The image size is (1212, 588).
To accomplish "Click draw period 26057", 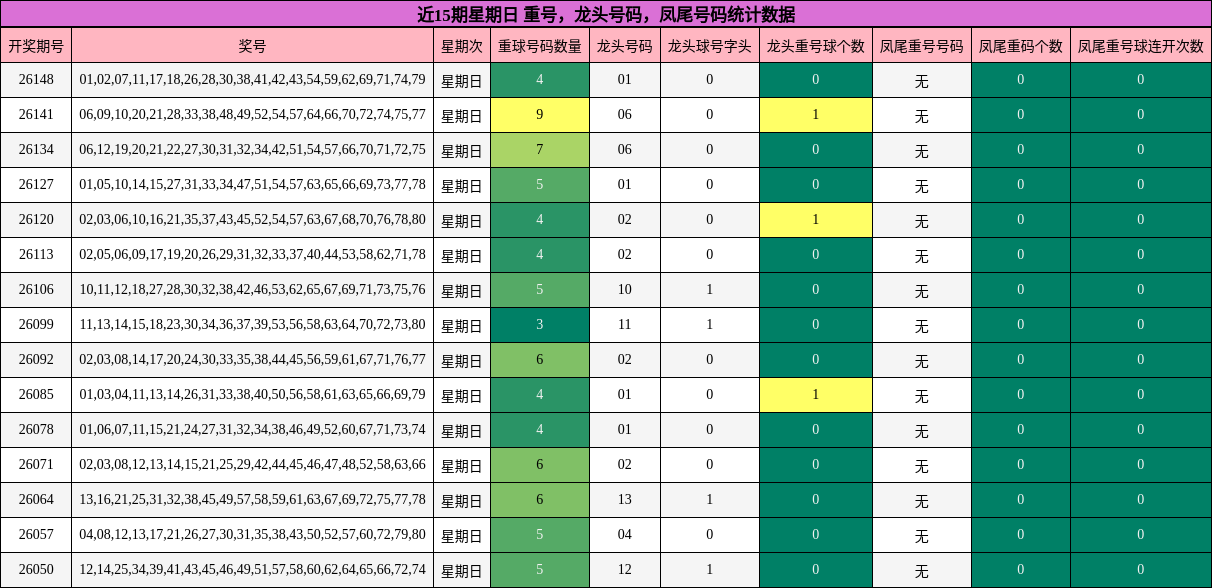I will tap(36, 535).
